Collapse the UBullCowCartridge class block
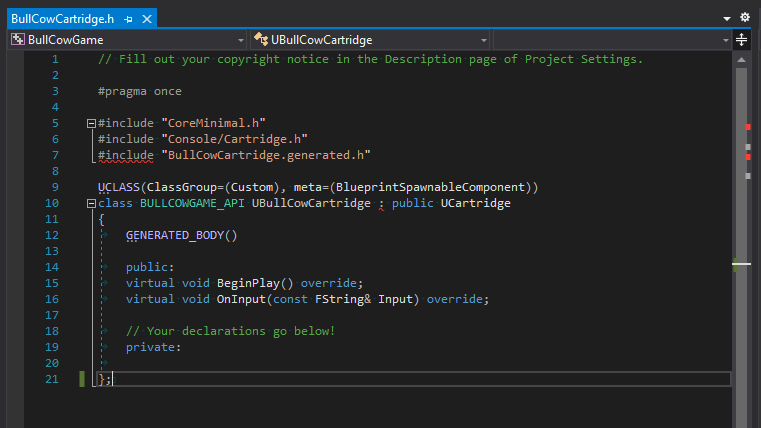 coord(91,204)
